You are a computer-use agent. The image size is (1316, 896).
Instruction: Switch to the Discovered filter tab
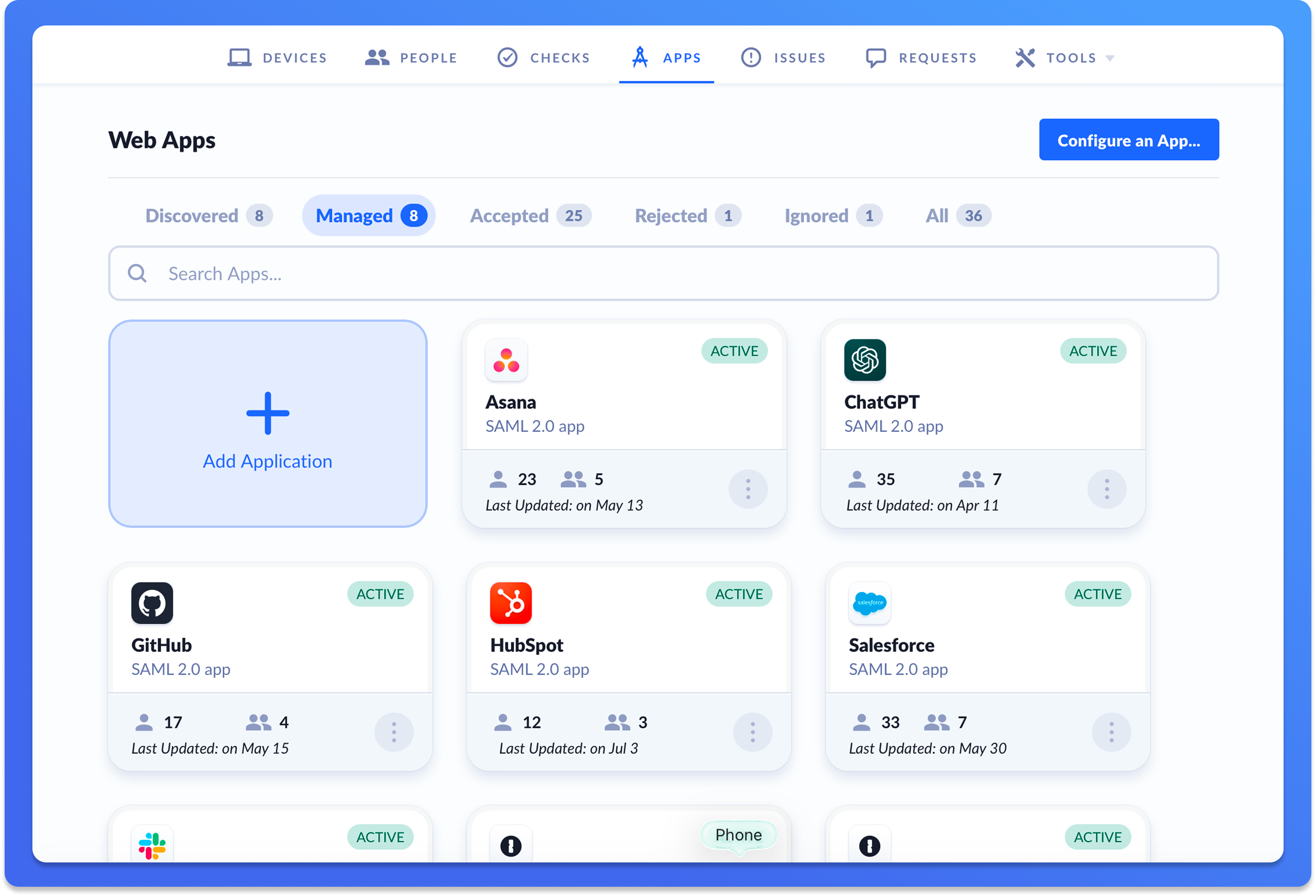tap(208, 216)
